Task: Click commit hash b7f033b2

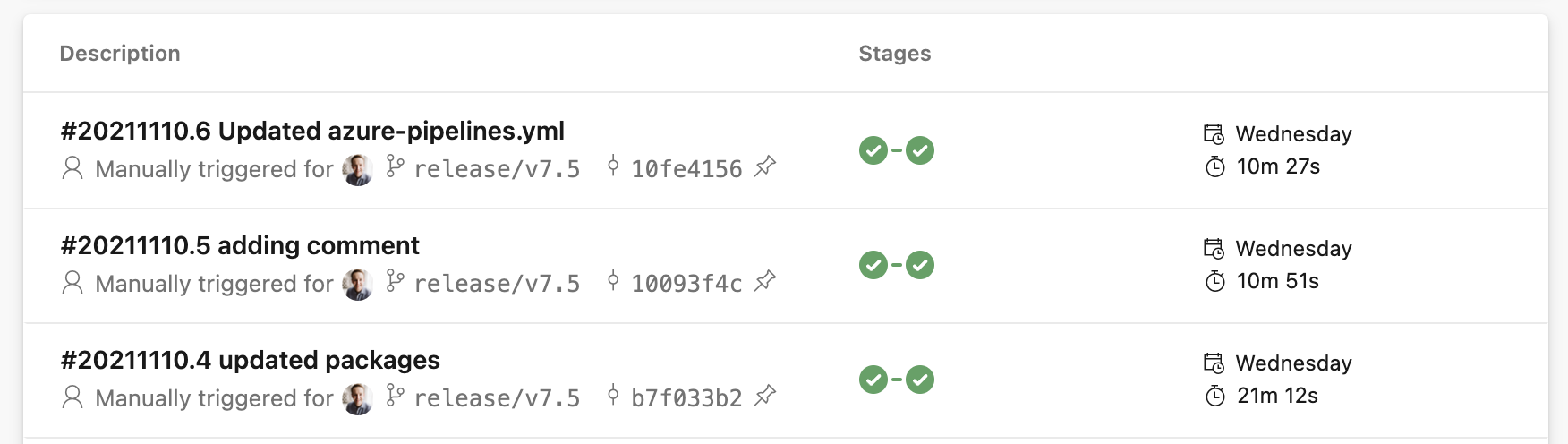Action: pyautogui.click(x=686, y=398)
